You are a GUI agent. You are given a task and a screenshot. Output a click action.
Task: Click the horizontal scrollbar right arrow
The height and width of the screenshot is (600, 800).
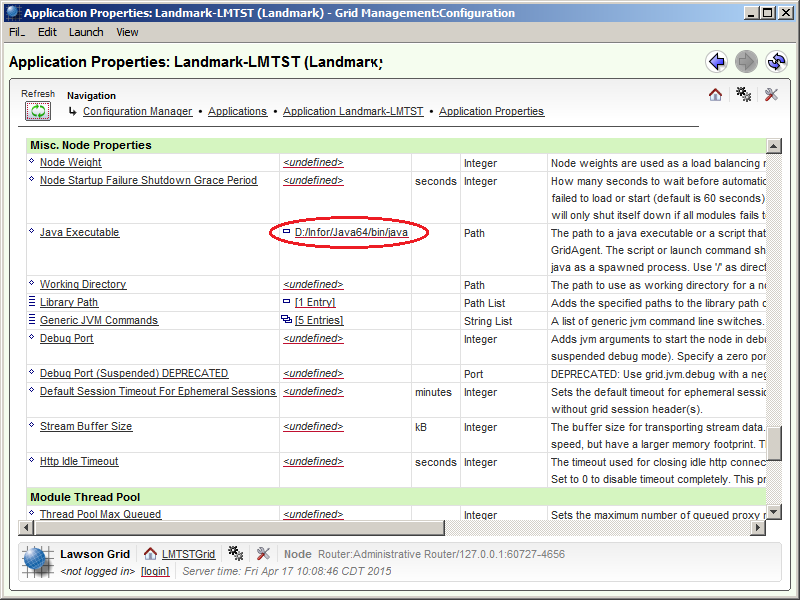757,527
